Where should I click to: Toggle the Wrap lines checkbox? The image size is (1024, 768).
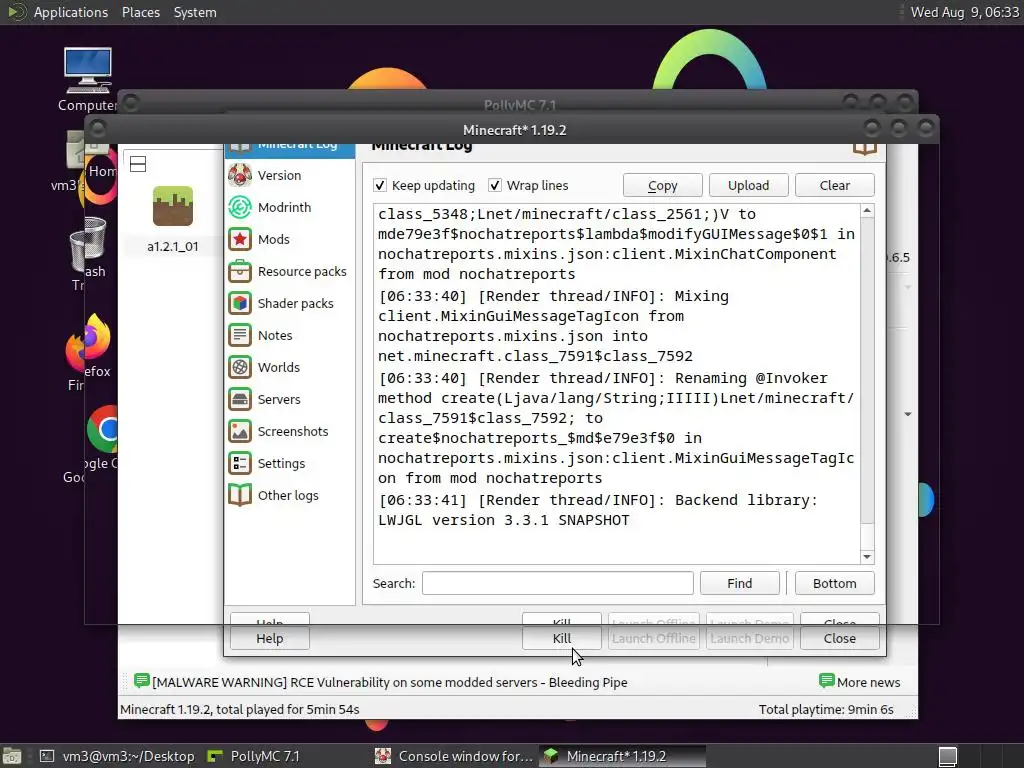(495, 185)
